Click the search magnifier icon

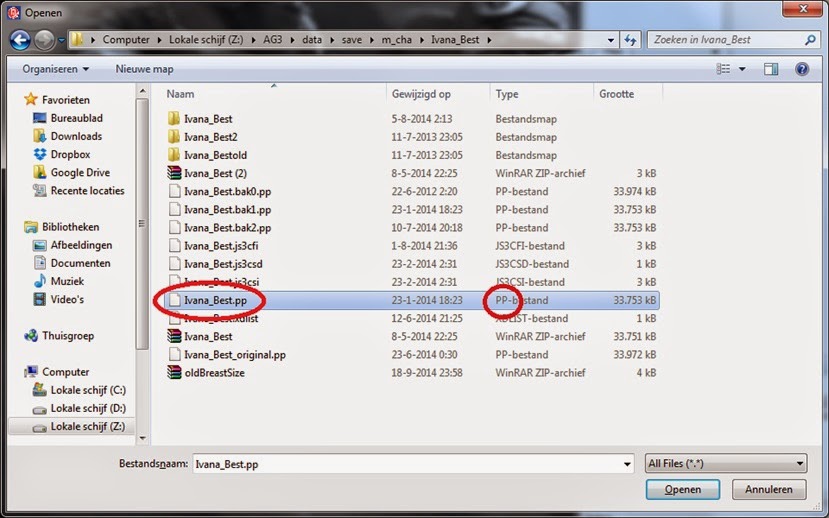click(809, 40)
